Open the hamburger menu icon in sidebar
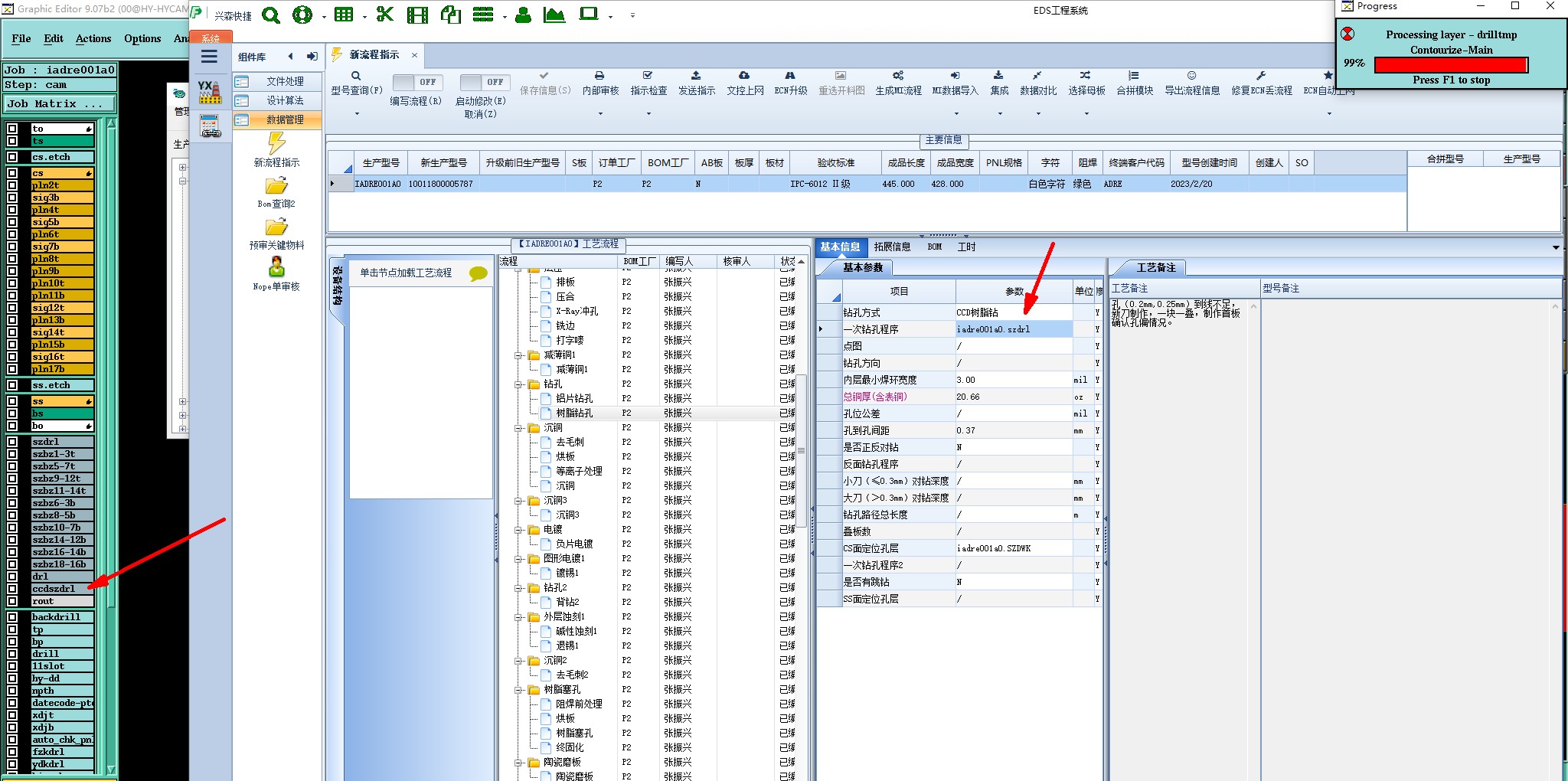The image size is (1568, 781). [209, 57]
